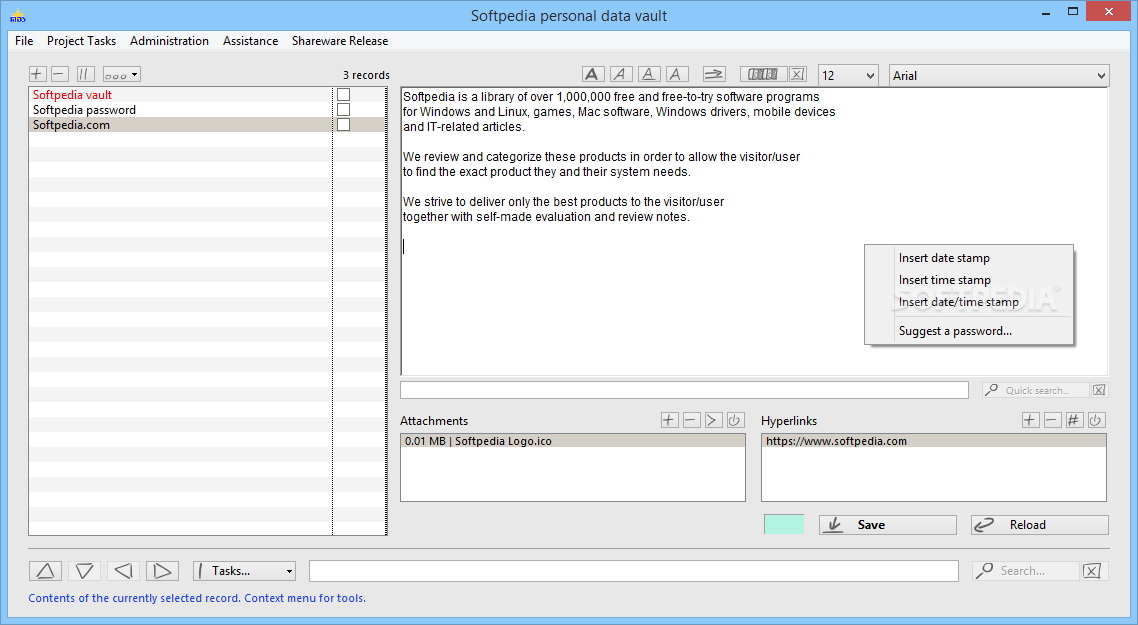Open attachment with arrow icon
This screenshot has width=1138, height=625.
tap(713, 420)
